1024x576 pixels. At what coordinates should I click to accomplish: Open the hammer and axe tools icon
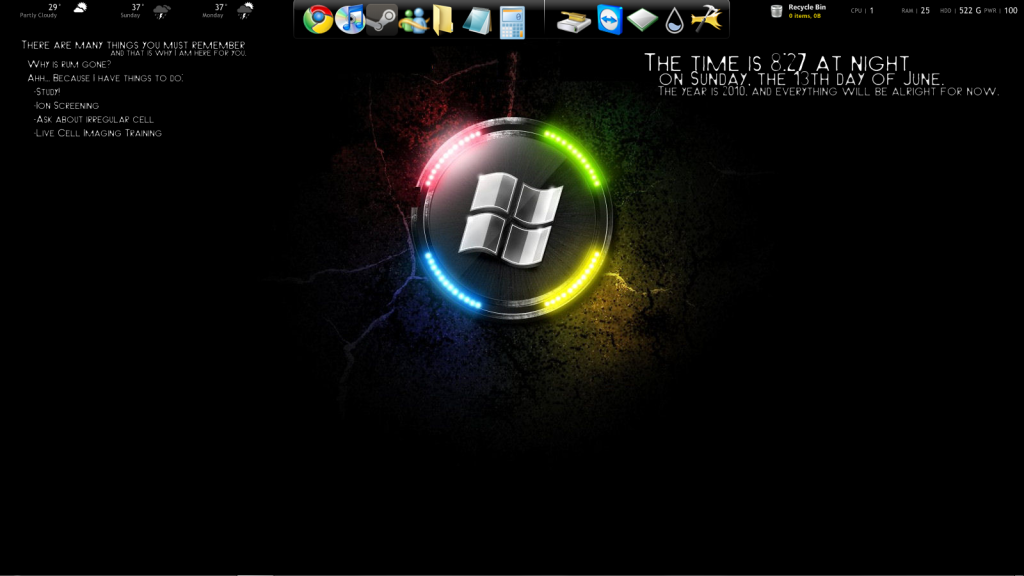tap(706, 19)
